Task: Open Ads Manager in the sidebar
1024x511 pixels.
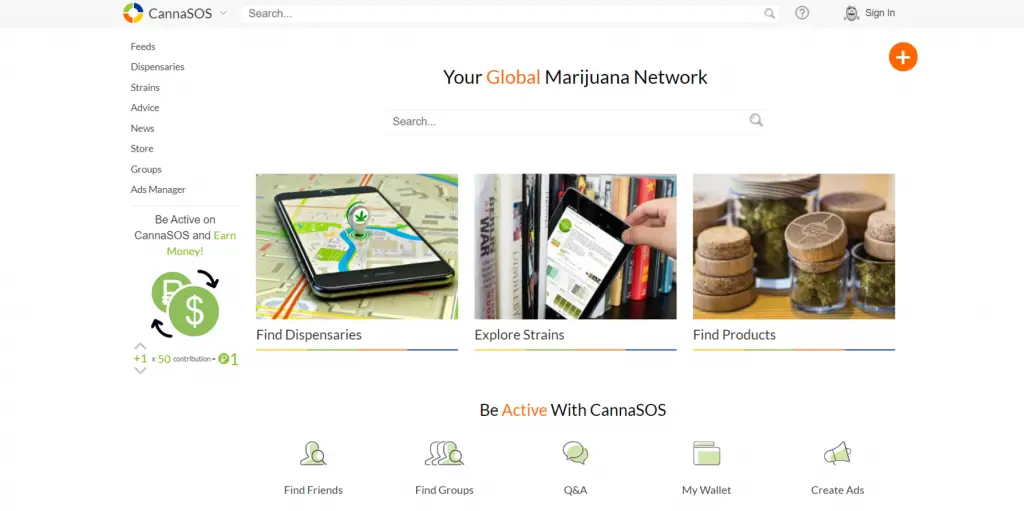Action: (158, 190)
